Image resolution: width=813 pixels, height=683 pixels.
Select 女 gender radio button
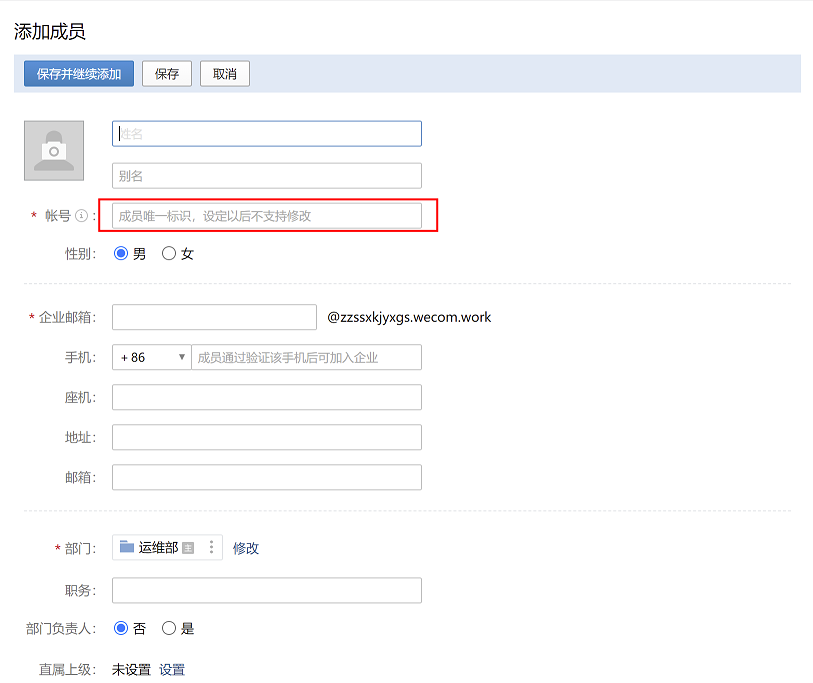click(x=169, y=254)
